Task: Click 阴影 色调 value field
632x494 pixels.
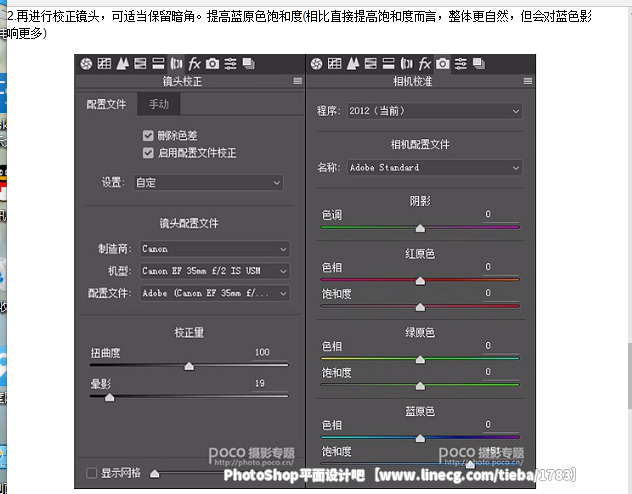Action: tap(500, 214)
